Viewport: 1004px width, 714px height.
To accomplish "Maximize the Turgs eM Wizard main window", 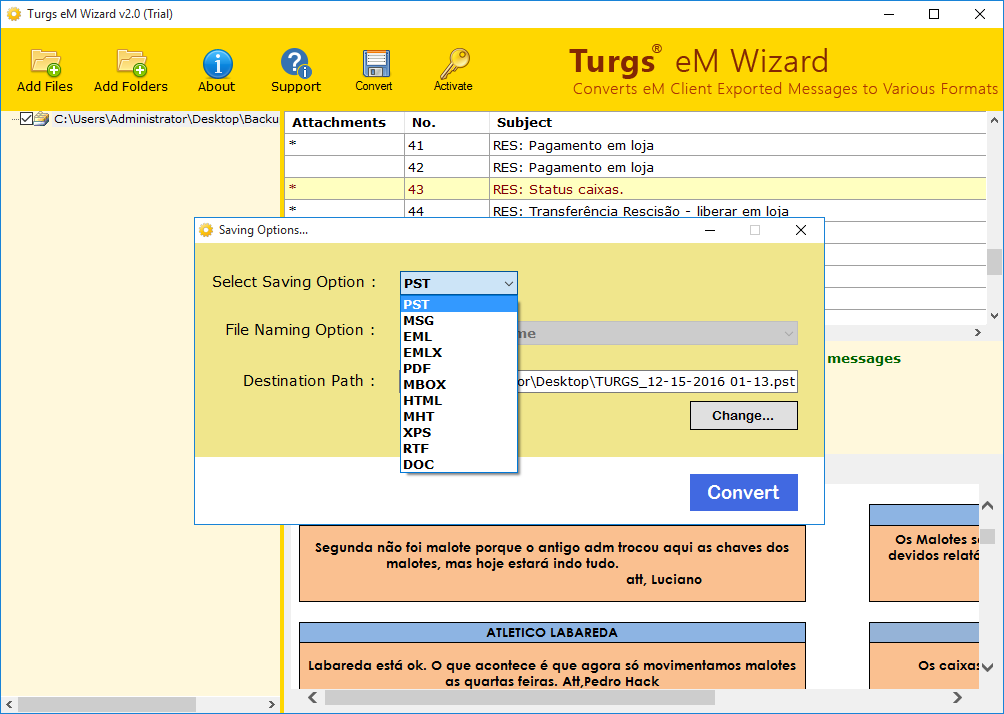I will point(934,14).
